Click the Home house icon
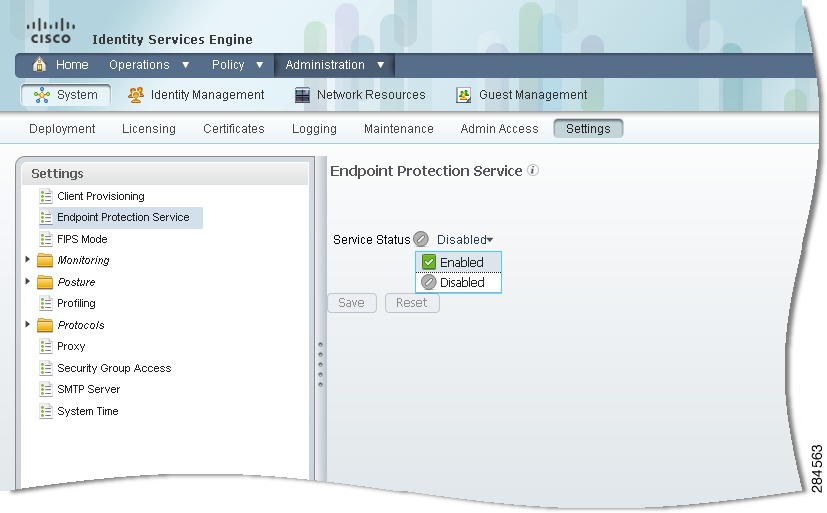Screen dimensions: 827x513 40,65
